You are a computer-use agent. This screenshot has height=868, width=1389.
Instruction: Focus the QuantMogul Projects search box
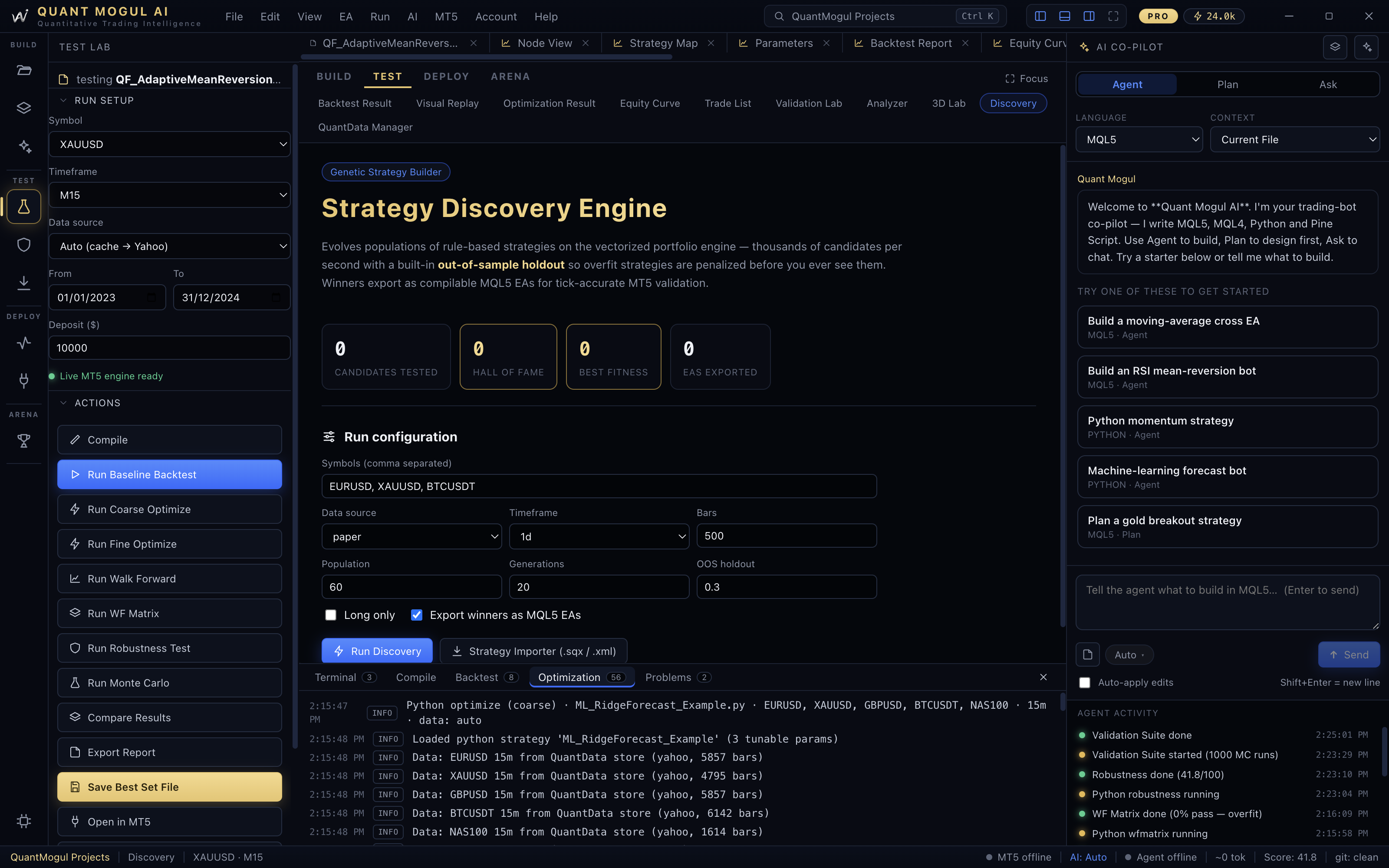point(885,16)
